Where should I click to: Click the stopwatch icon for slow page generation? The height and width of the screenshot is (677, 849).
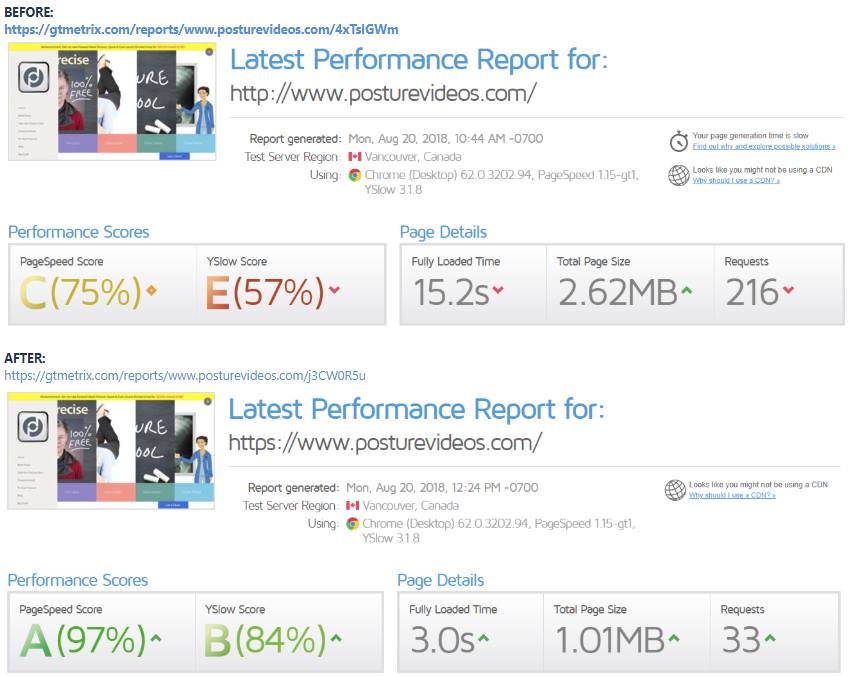click(x=678, y=141)
